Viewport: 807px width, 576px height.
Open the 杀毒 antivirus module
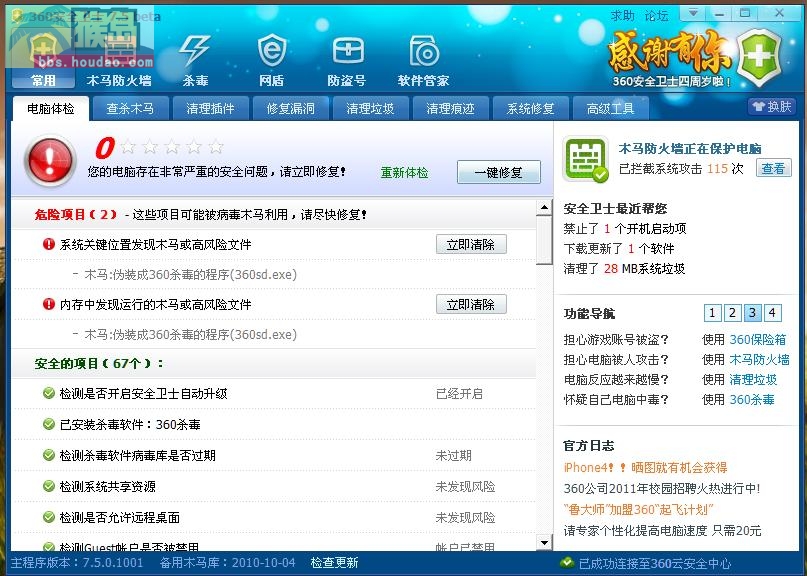click(195, 61)
